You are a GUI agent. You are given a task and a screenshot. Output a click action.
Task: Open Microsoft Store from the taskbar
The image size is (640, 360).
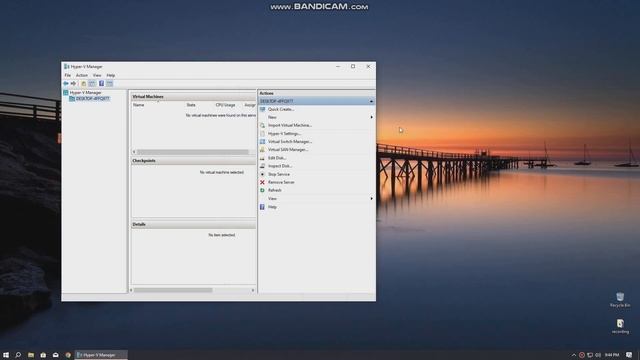(x=43, y=355)
